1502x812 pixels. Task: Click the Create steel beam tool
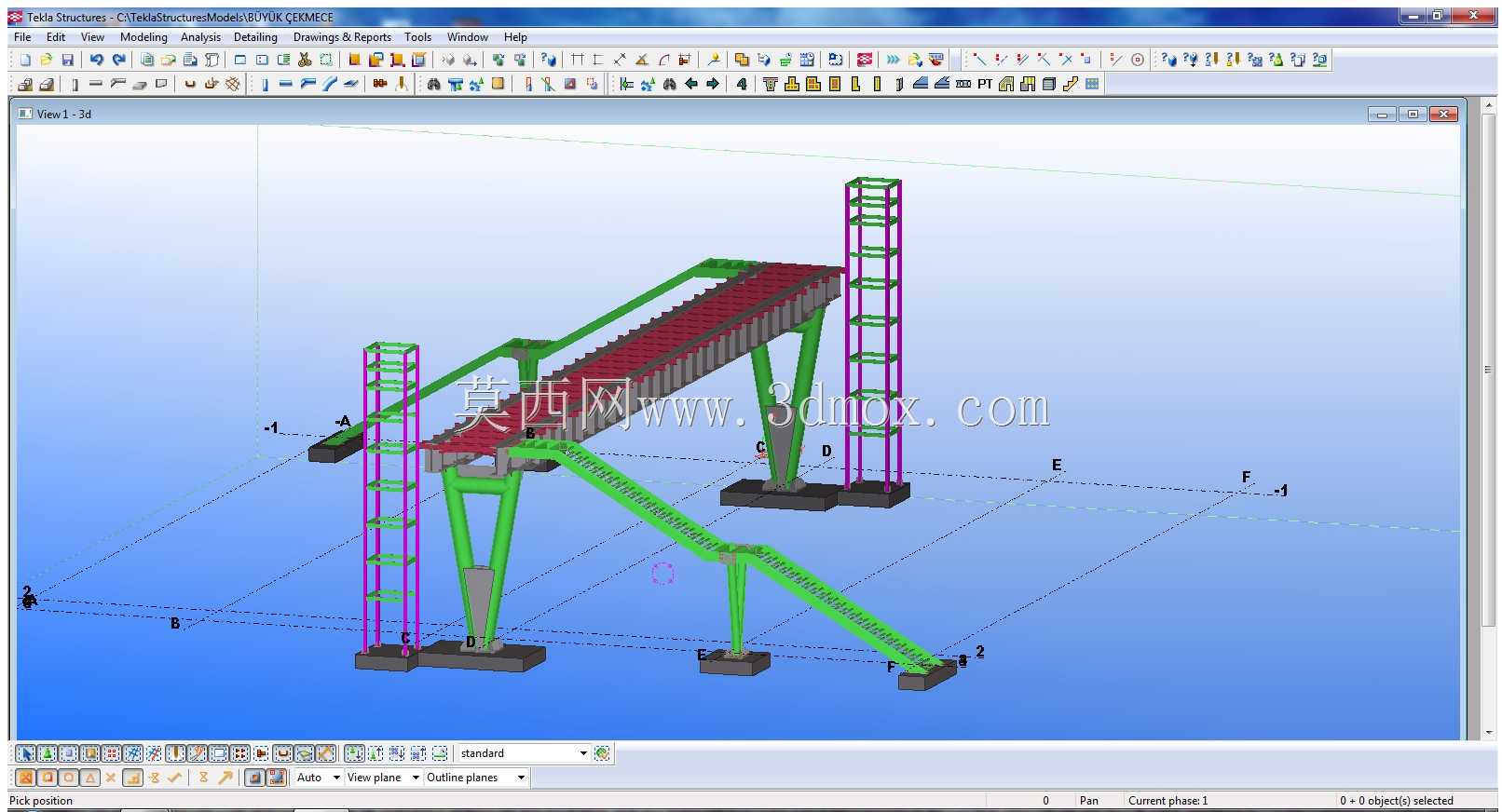pos(286,84)
